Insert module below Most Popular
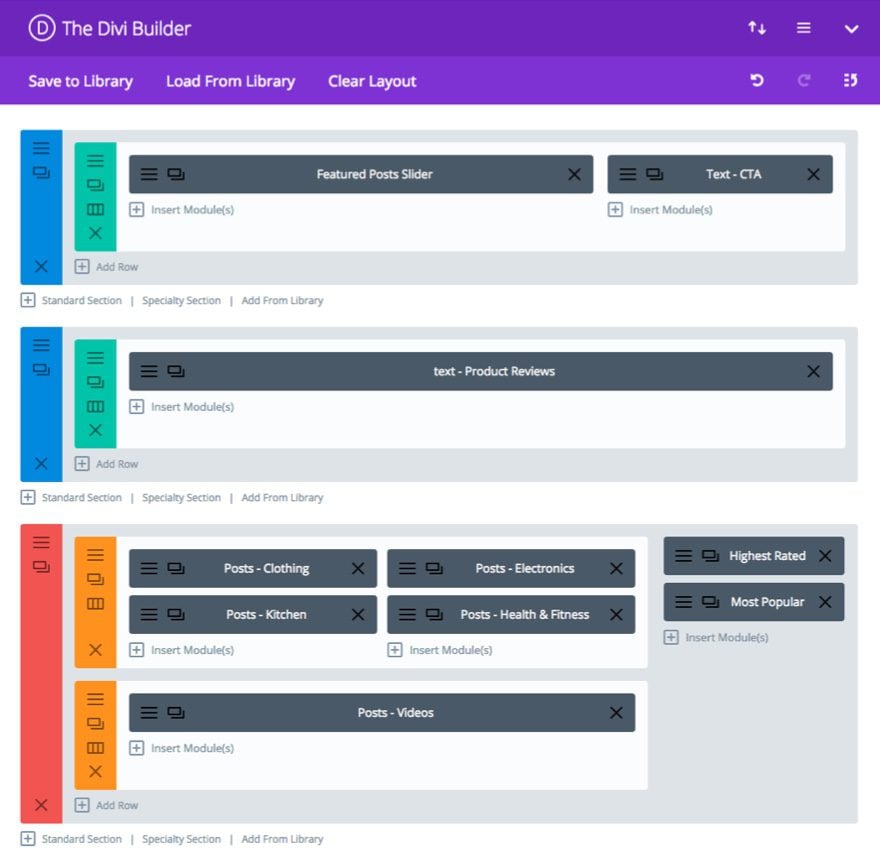Screen dimensions: 880x862 tap(716, 638)
